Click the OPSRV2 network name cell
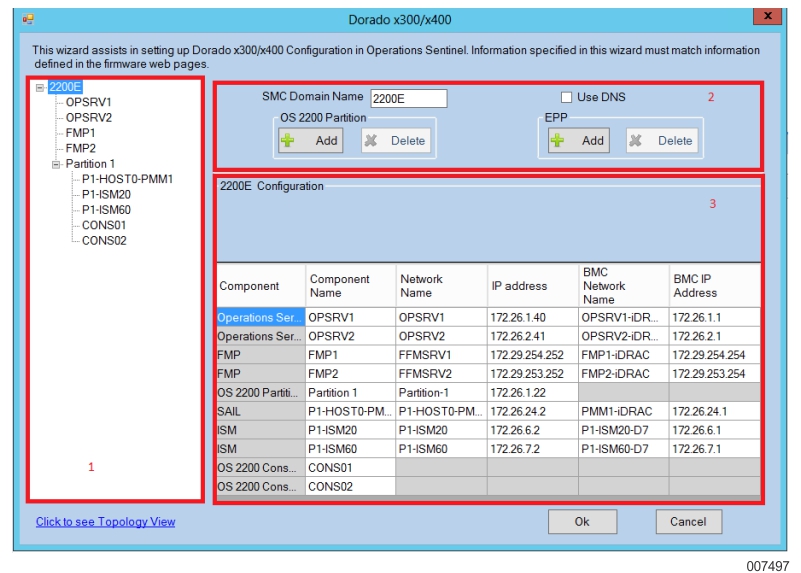Viewport: 801px width, 573px height. [442, 336]
